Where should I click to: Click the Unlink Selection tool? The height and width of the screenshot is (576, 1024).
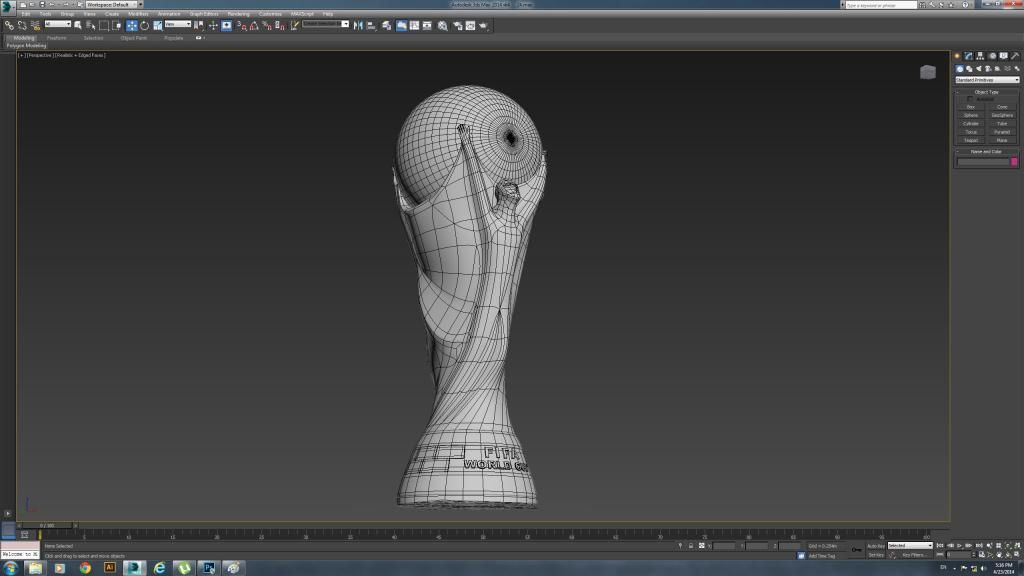click(22, 25)
